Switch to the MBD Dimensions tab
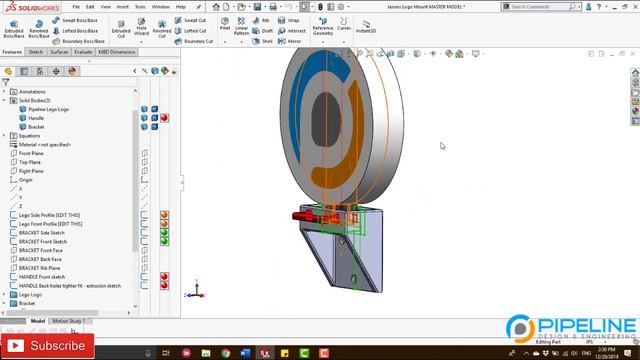Screen dimensions: 640x360 point(117,52)
